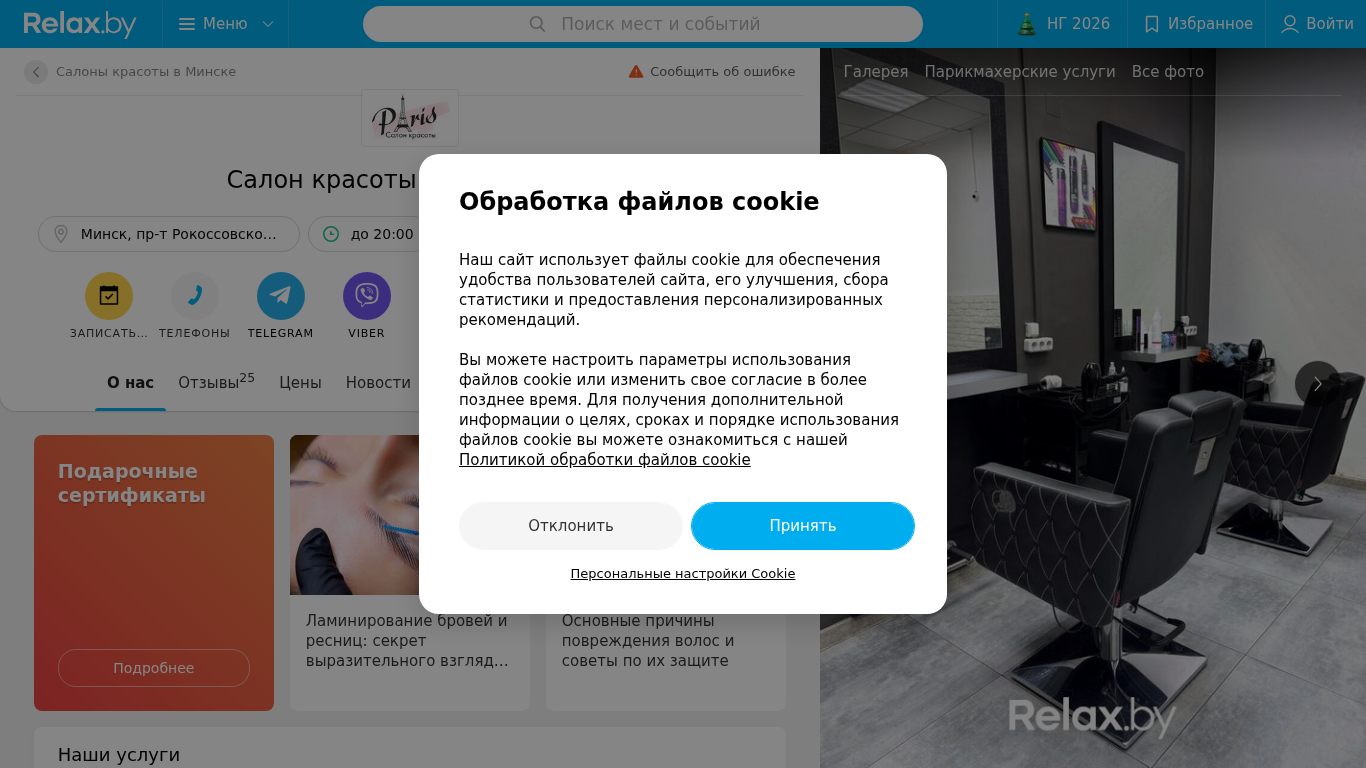Report an error via Сообщить об ошибке
Viewport: 1366px width, 768px height.
712,72
